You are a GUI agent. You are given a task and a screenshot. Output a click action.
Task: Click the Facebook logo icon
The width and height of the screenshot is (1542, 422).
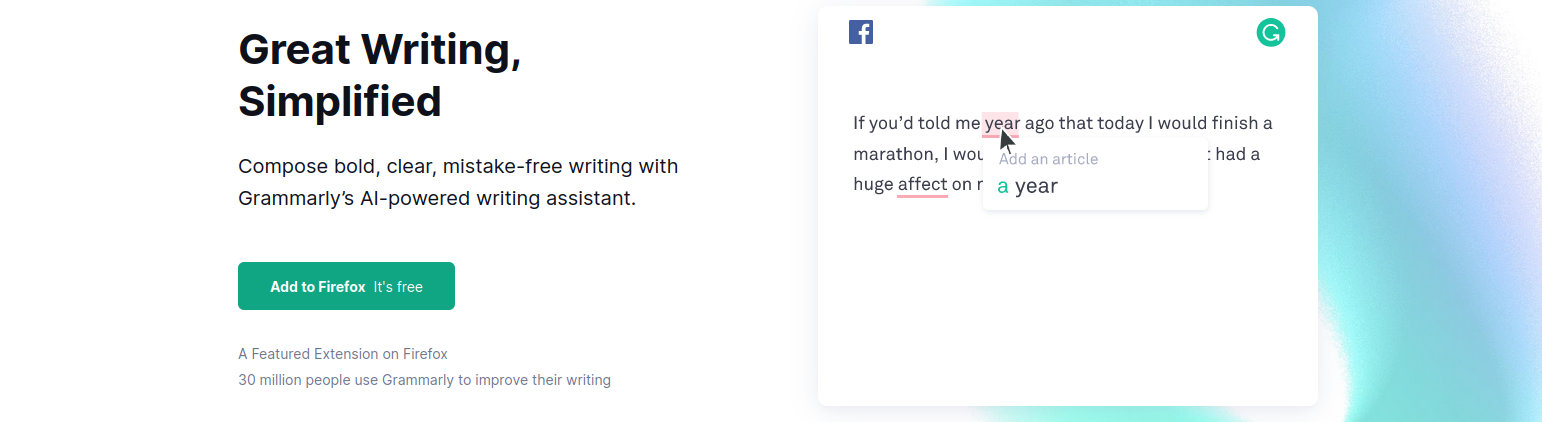[x=860, y=32]
